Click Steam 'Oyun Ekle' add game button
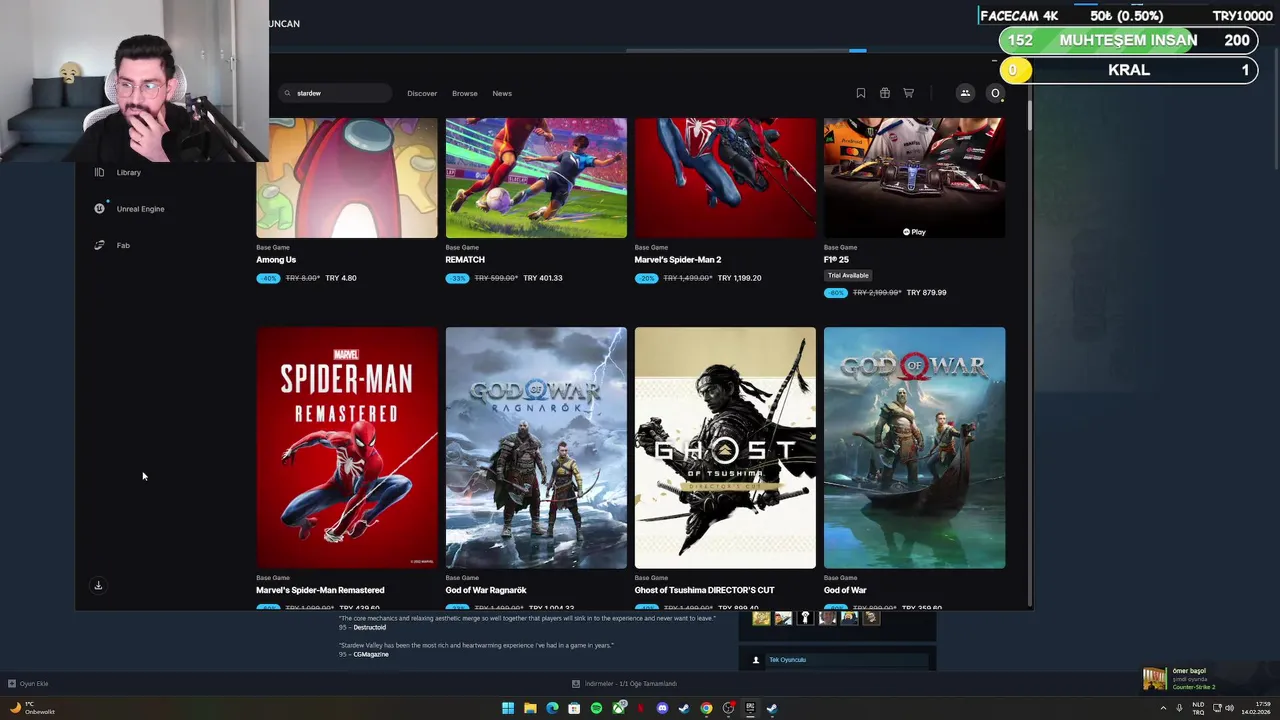Image resolution: width=1280 pixels, height=720 pixels. coord(28,684)
